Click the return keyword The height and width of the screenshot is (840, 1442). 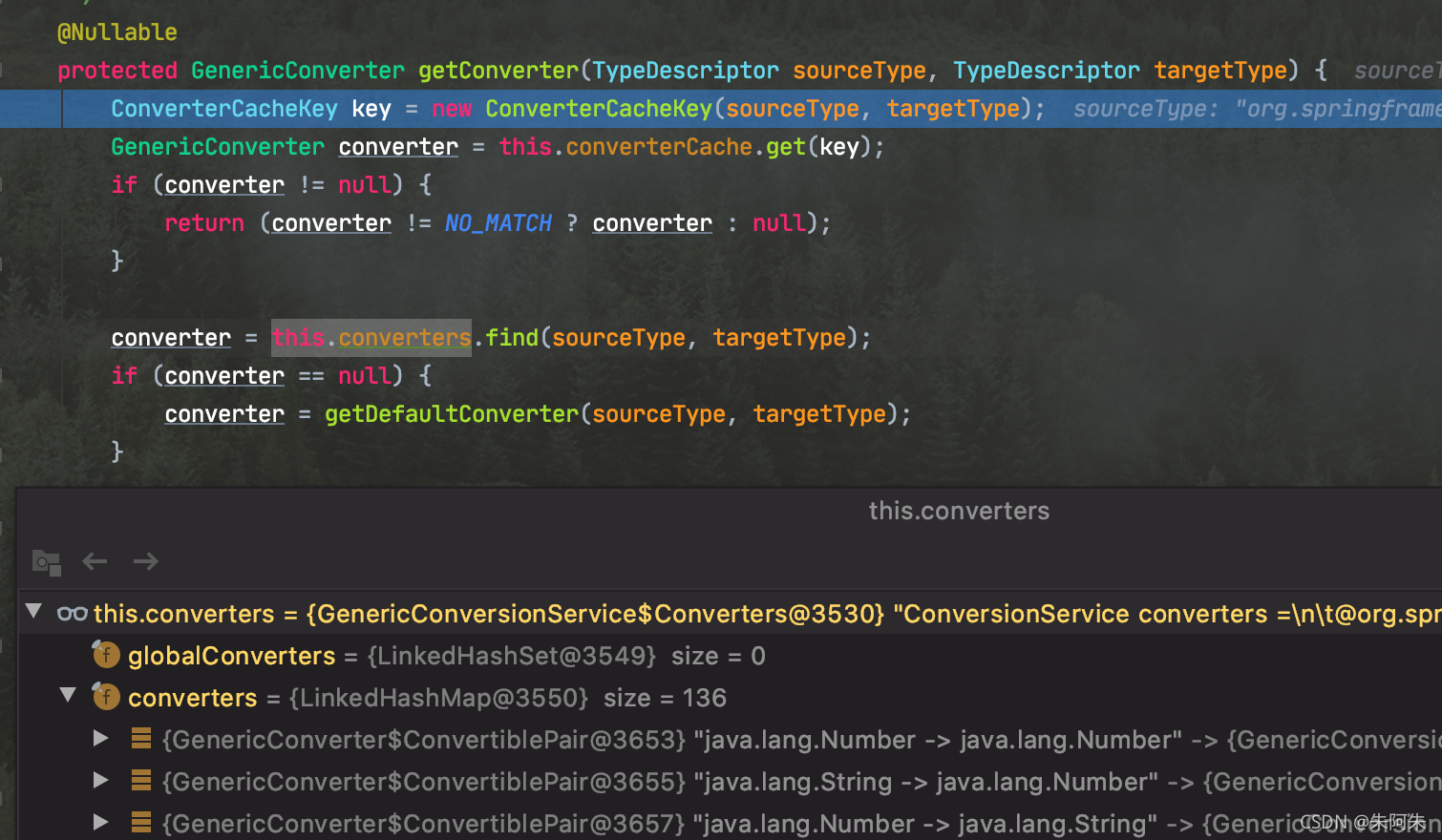(204, 223)
